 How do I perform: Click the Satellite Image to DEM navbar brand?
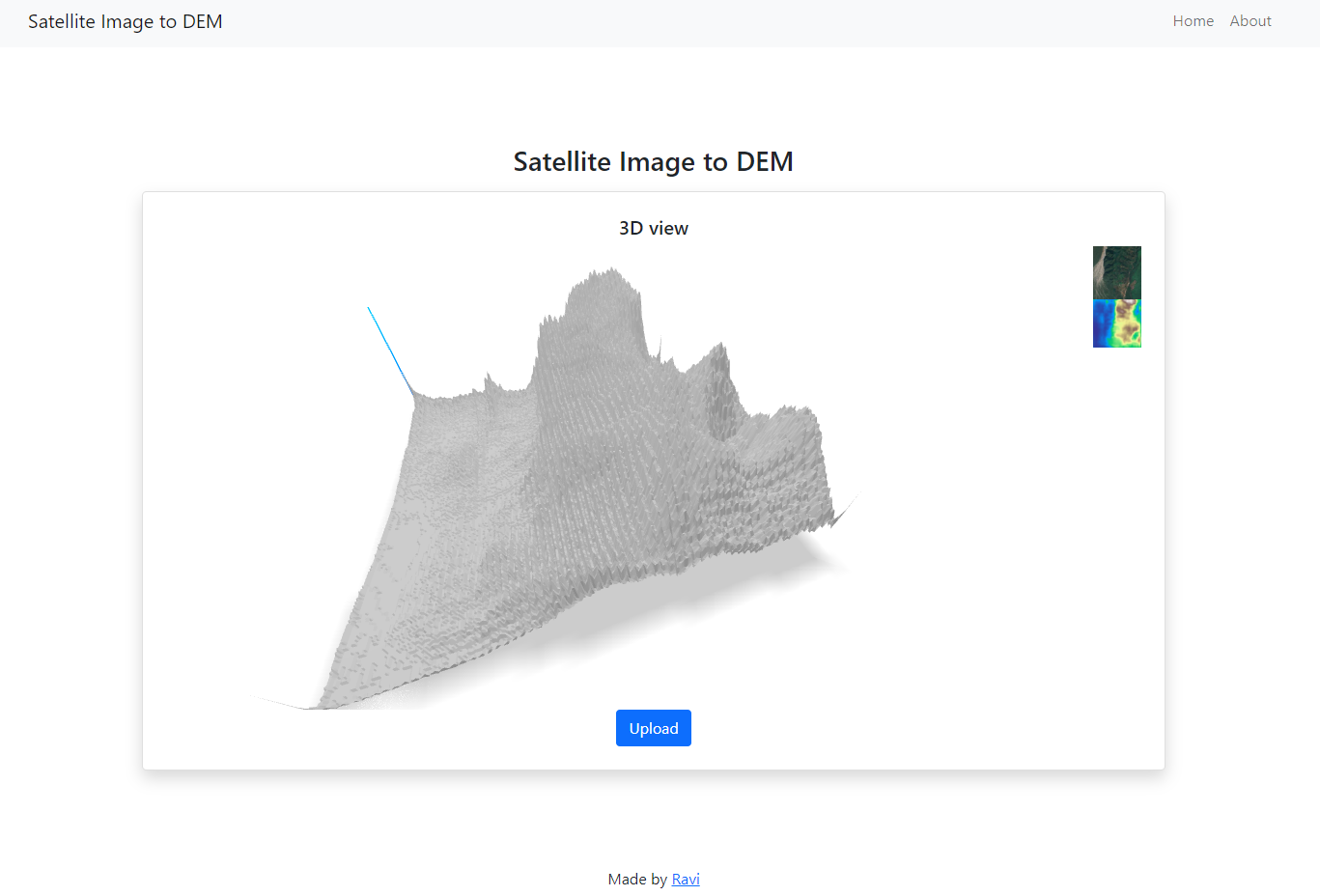point(126,21)
